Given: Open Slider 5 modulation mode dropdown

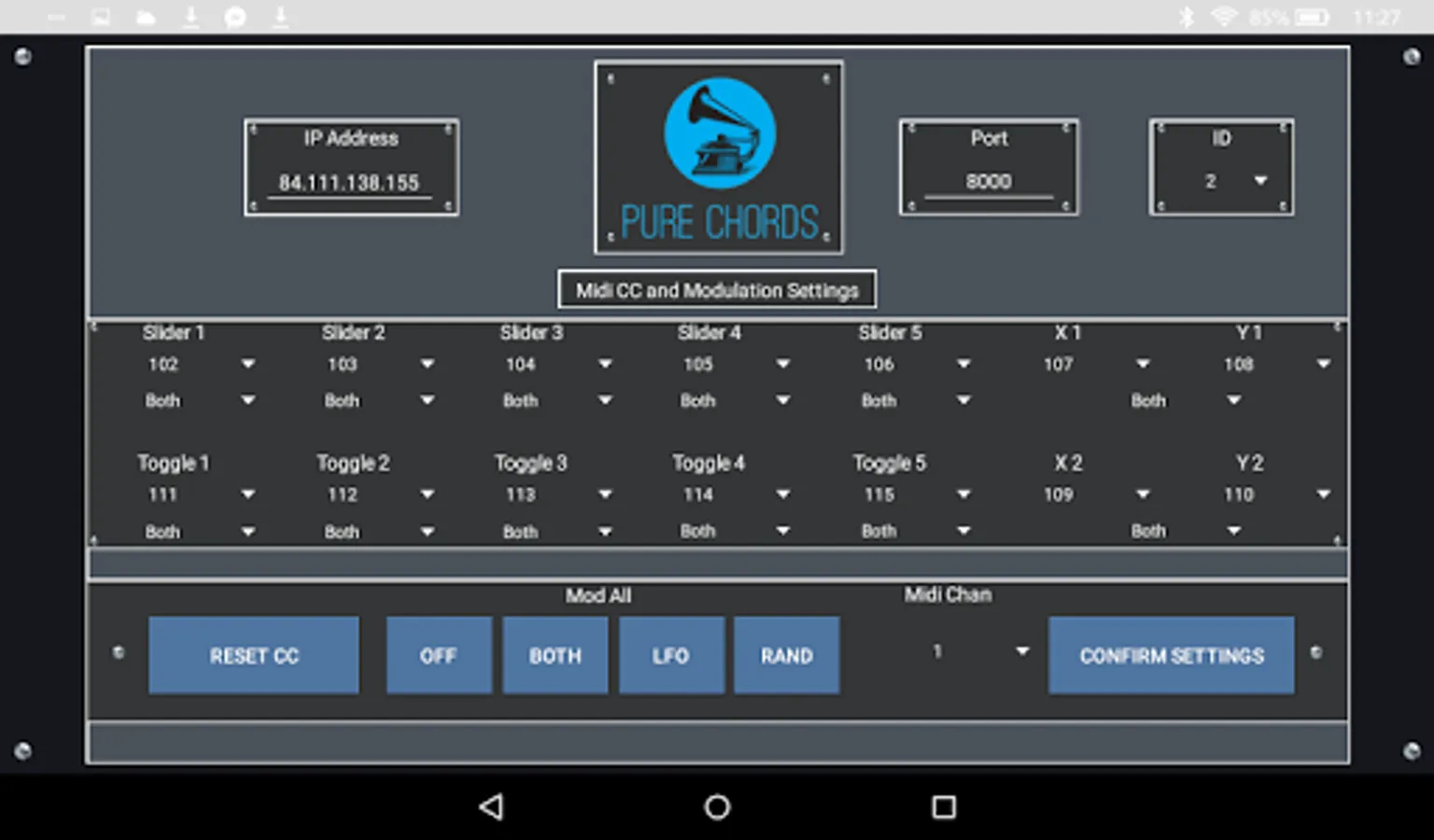Looking at the screenshot, I should pos(916,400).
